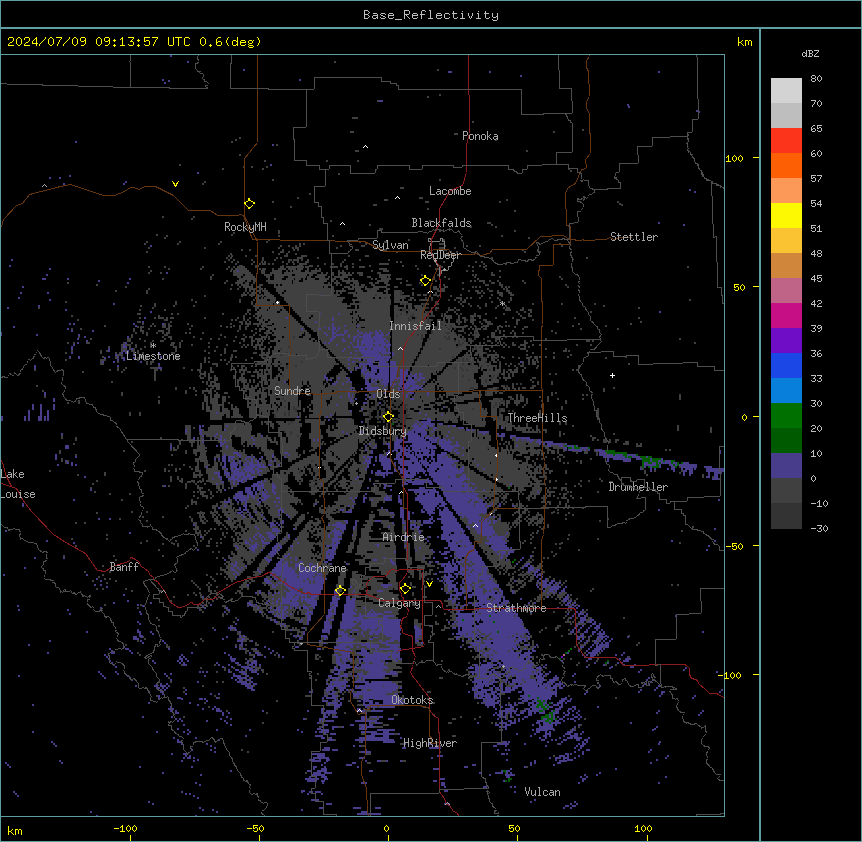Click the white plus marker north of Drumheller

[x=612, y=375]
